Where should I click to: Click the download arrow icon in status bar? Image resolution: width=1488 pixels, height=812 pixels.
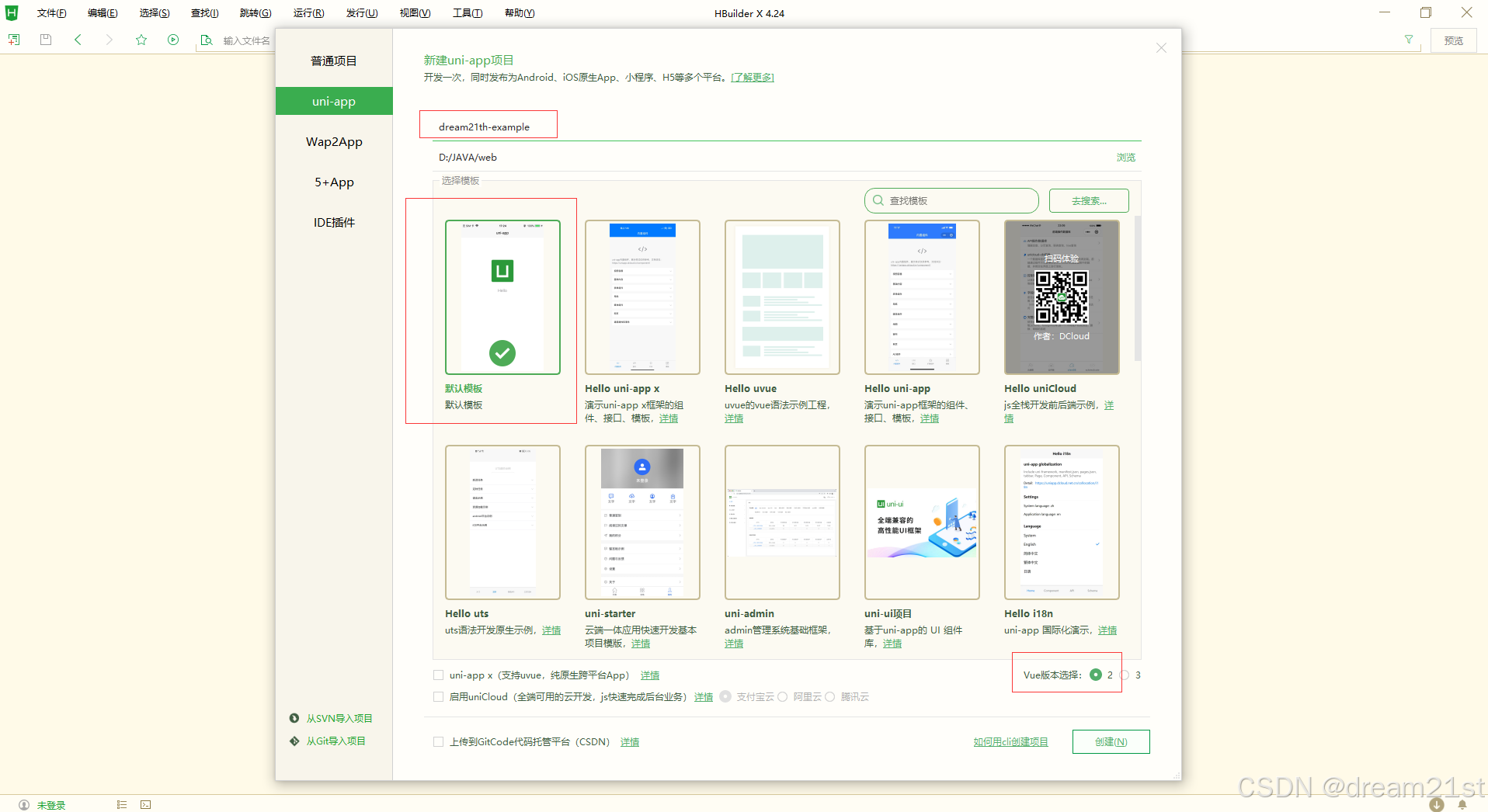tap(1437, 805)
